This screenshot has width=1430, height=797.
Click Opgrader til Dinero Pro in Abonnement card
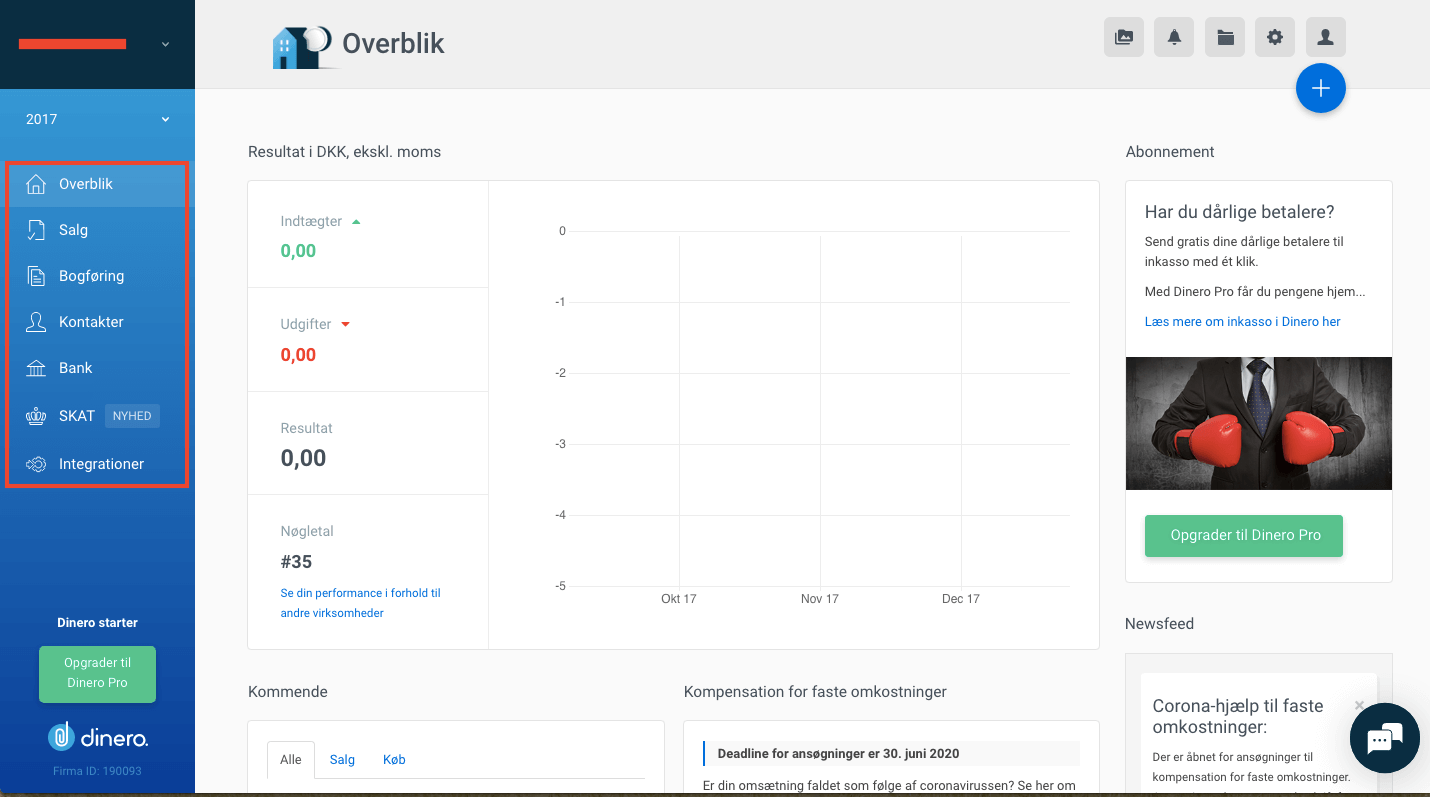click(x=1243, y=535)
